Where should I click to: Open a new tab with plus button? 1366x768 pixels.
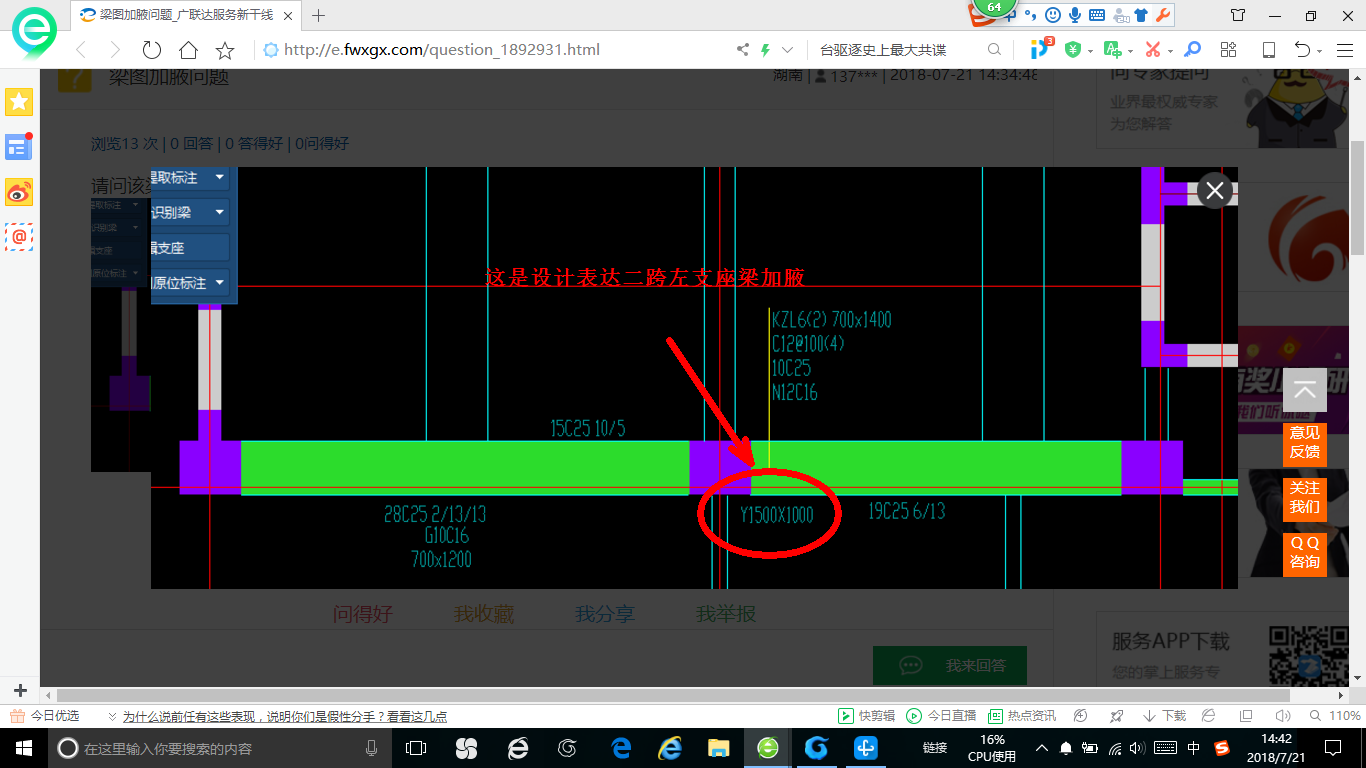pos(319,15)
